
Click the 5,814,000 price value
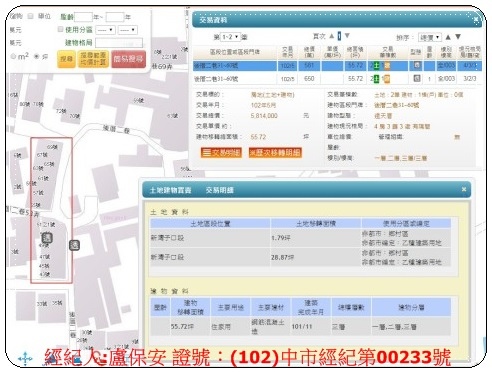pos(264,116)
